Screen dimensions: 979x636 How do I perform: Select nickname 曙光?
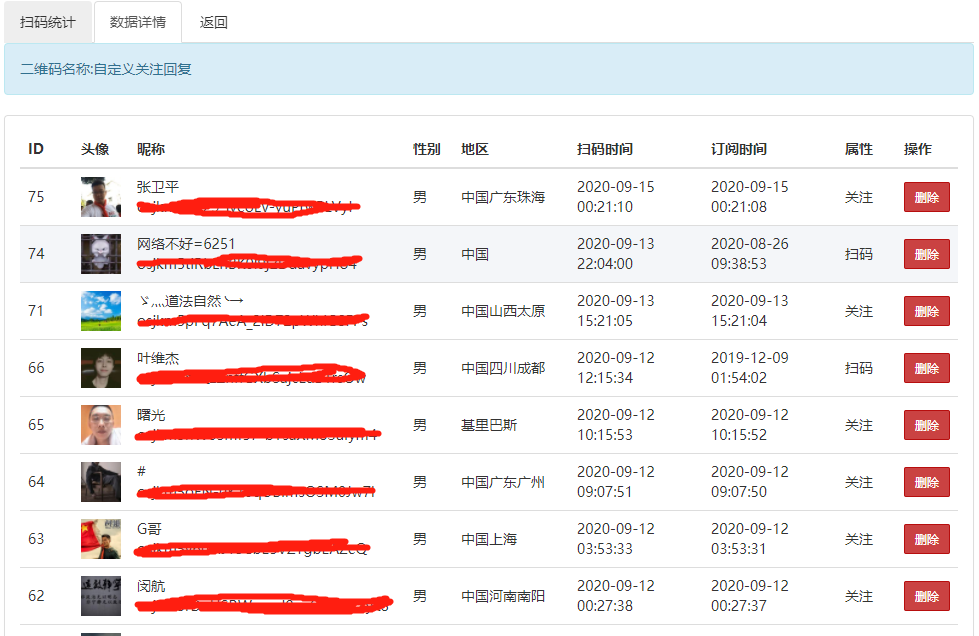pyautogui.click(x=151, y=414)
